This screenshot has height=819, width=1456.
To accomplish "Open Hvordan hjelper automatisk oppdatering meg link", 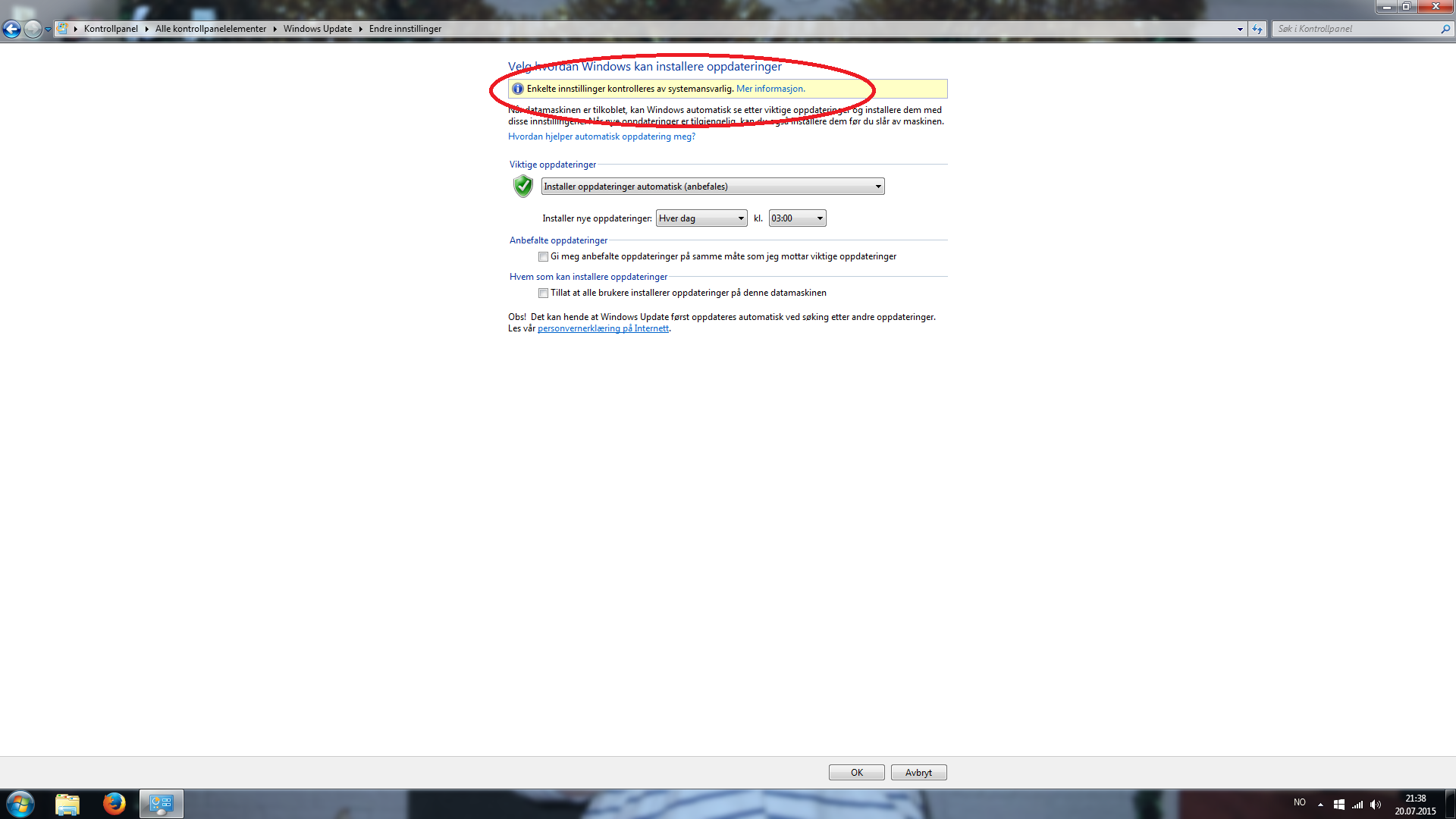I will (601, 136).
